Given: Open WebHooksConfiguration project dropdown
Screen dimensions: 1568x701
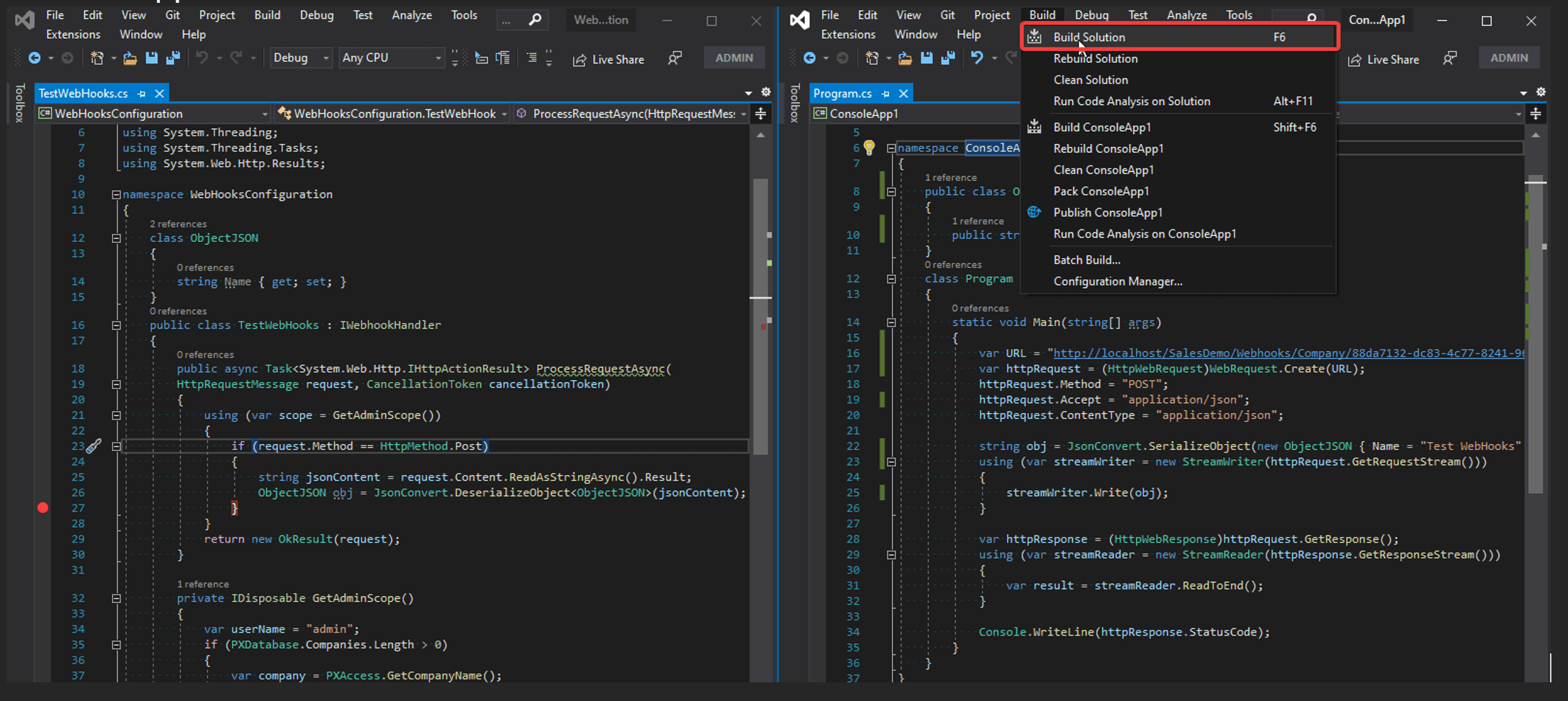Looking at the screenshot, I should (x=153, y=114).
